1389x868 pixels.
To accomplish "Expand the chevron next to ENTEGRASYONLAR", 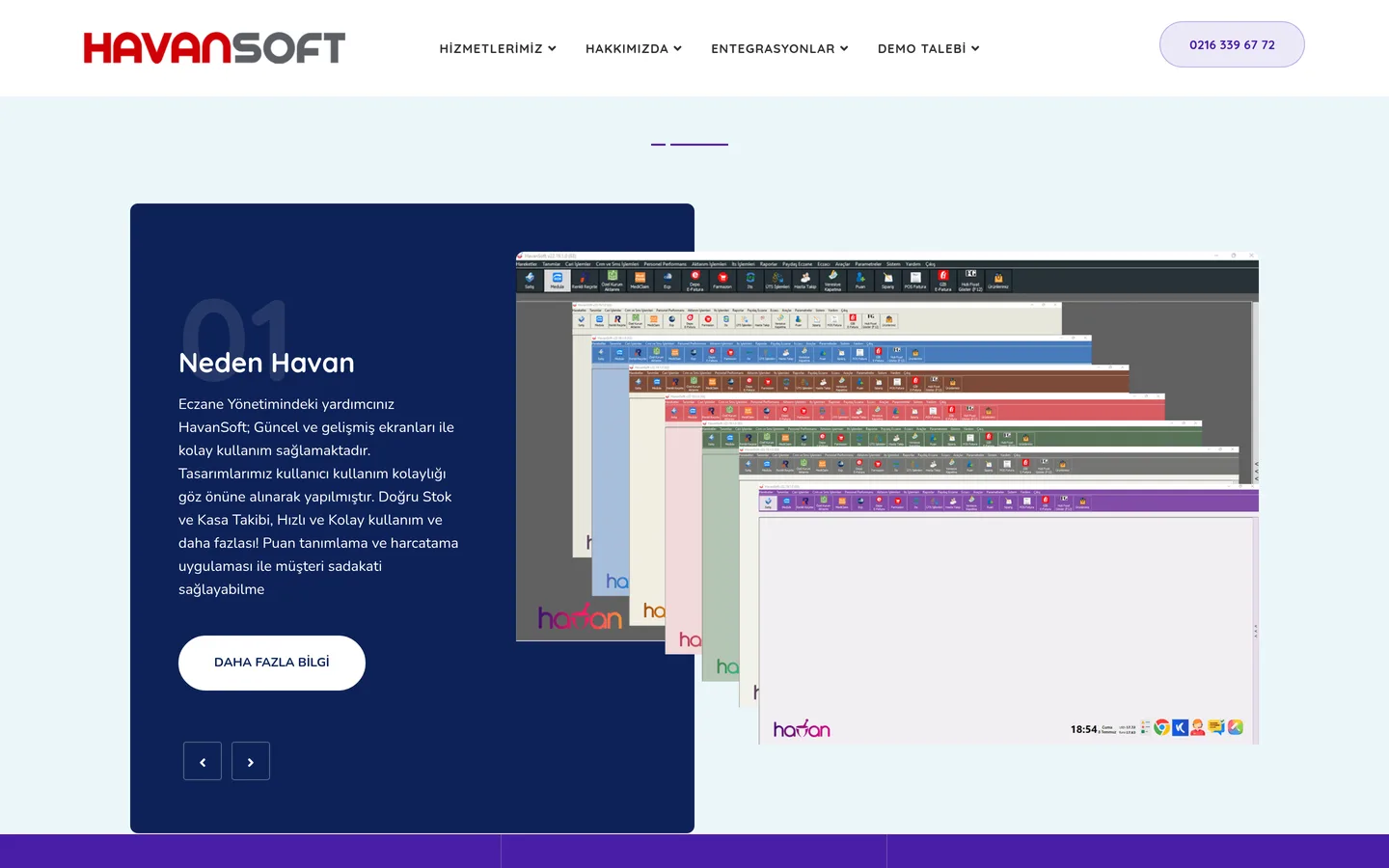I will pyautogui.click(x=844, y=48).
